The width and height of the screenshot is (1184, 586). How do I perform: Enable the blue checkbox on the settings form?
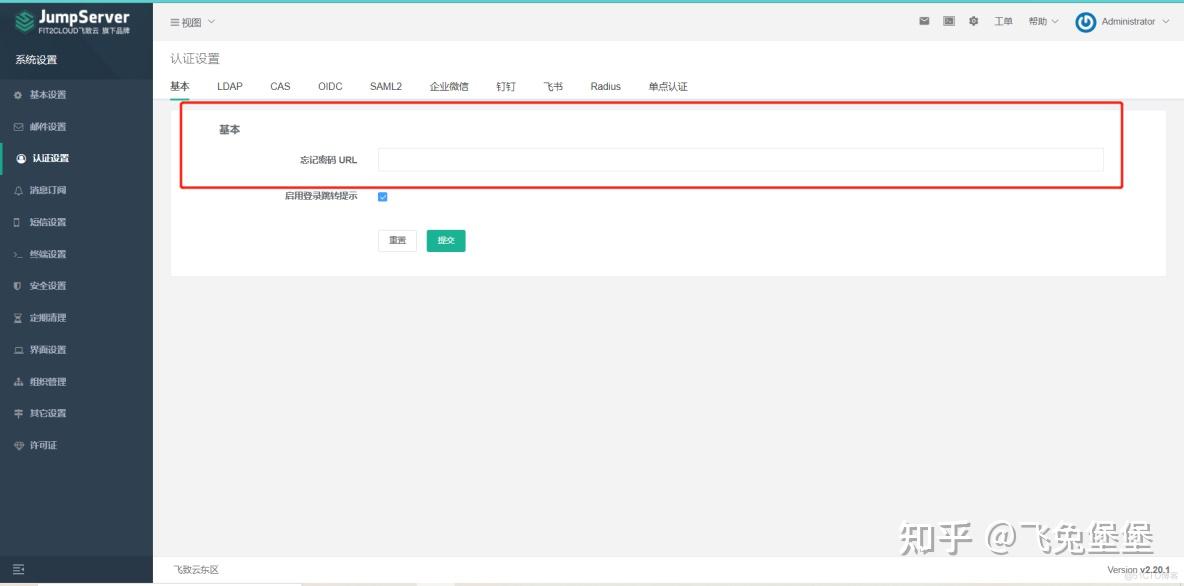pos(381,198)
